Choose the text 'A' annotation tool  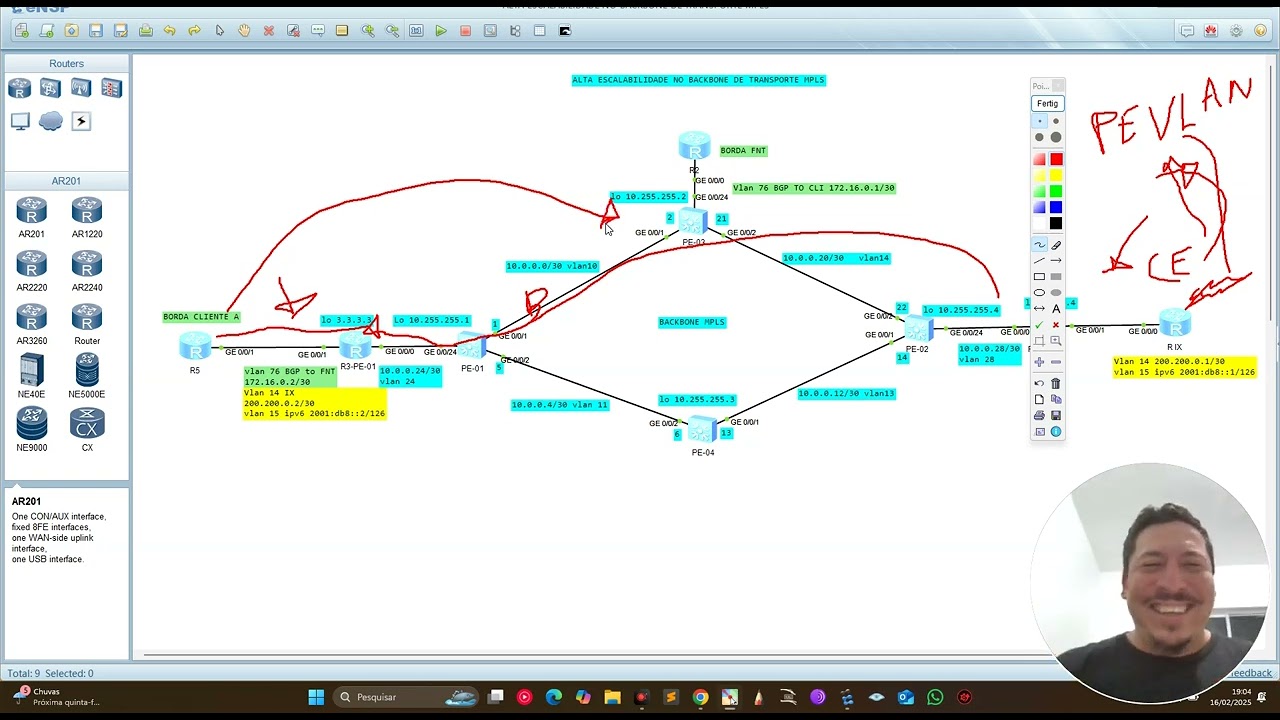1056,309
